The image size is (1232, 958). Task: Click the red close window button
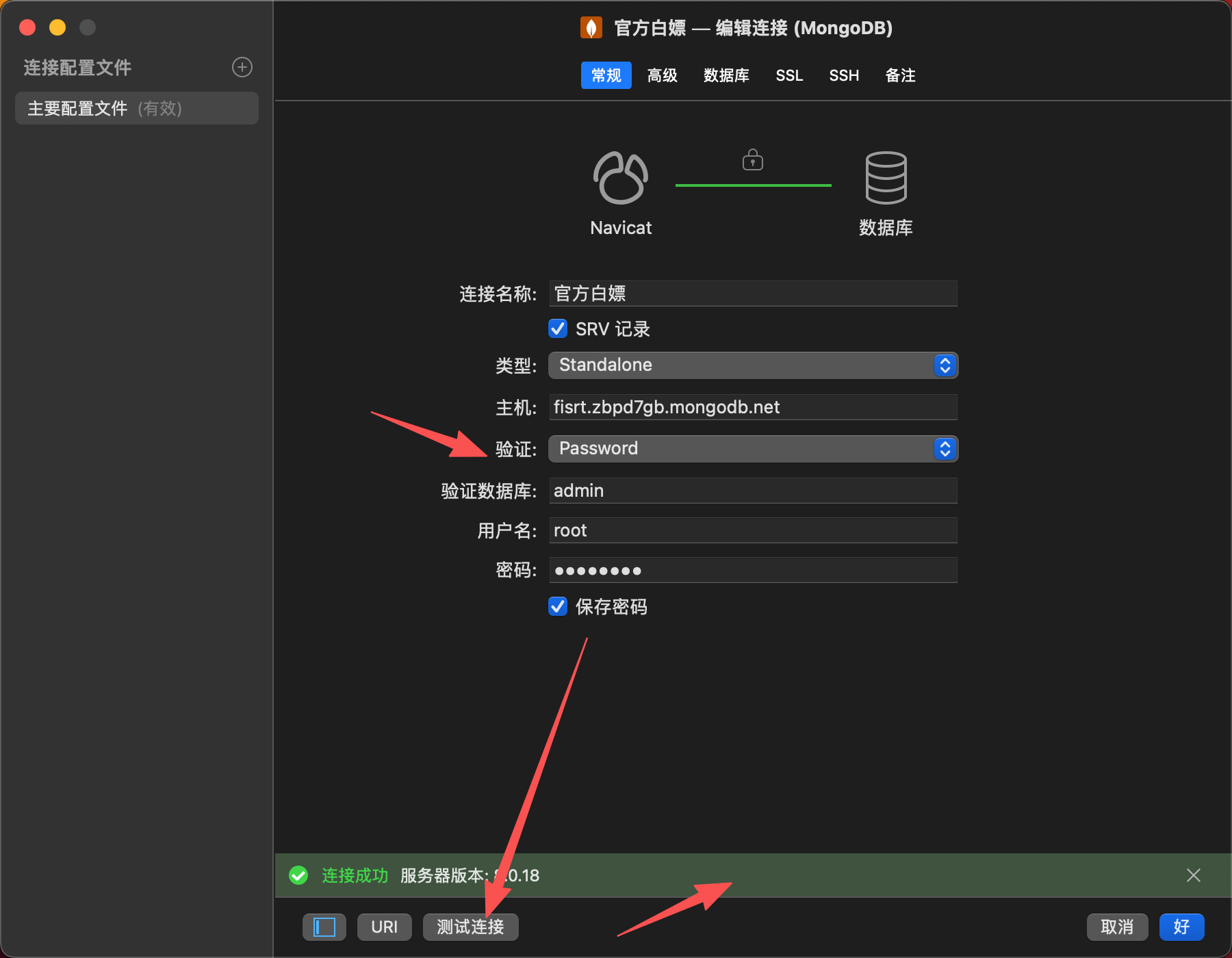[x=27, y=27]
